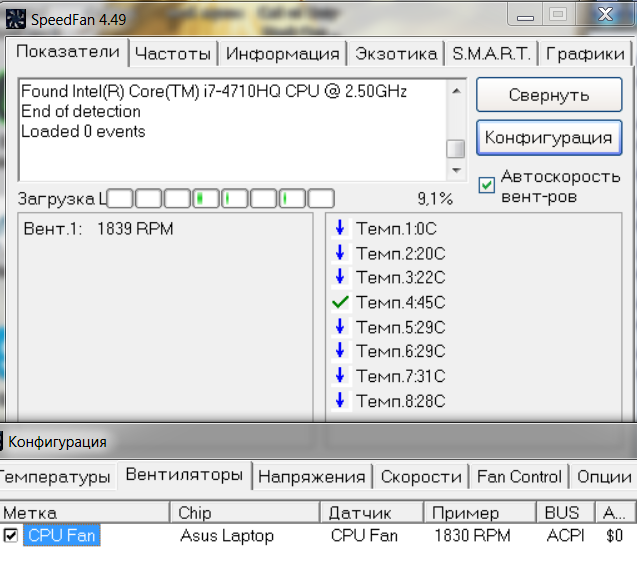Click the Свернуть button

(549, 95)
